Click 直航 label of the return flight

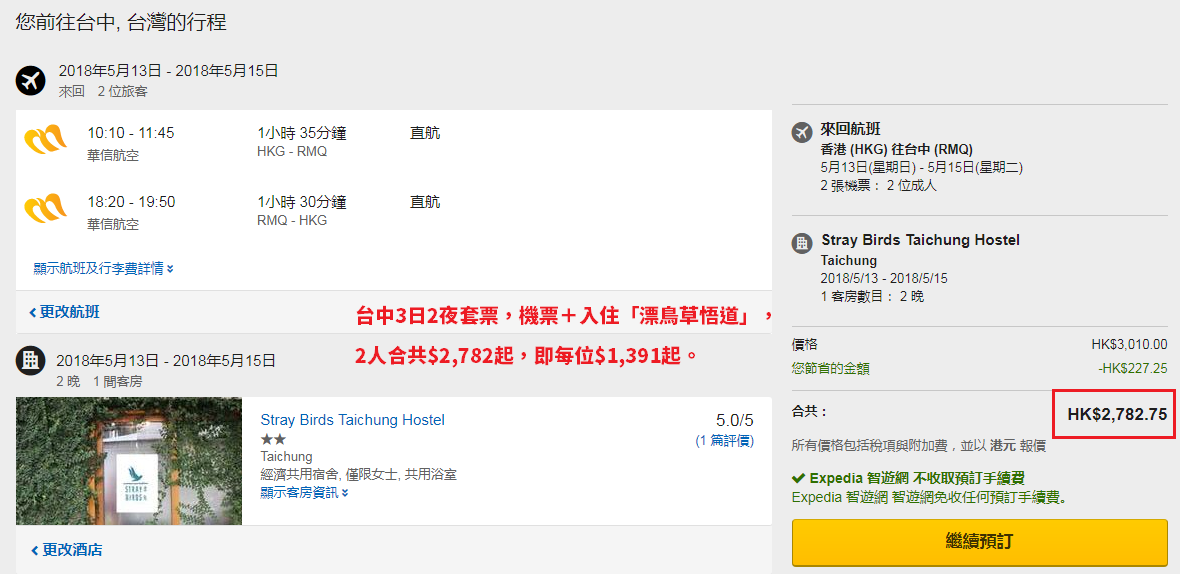tap(425, 202)
